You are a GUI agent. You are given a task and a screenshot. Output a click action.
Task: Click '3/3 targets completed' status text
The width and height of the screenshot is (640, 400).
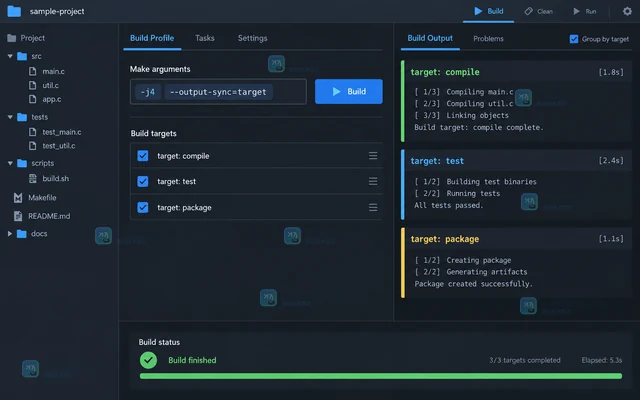(x=524, y=360)
